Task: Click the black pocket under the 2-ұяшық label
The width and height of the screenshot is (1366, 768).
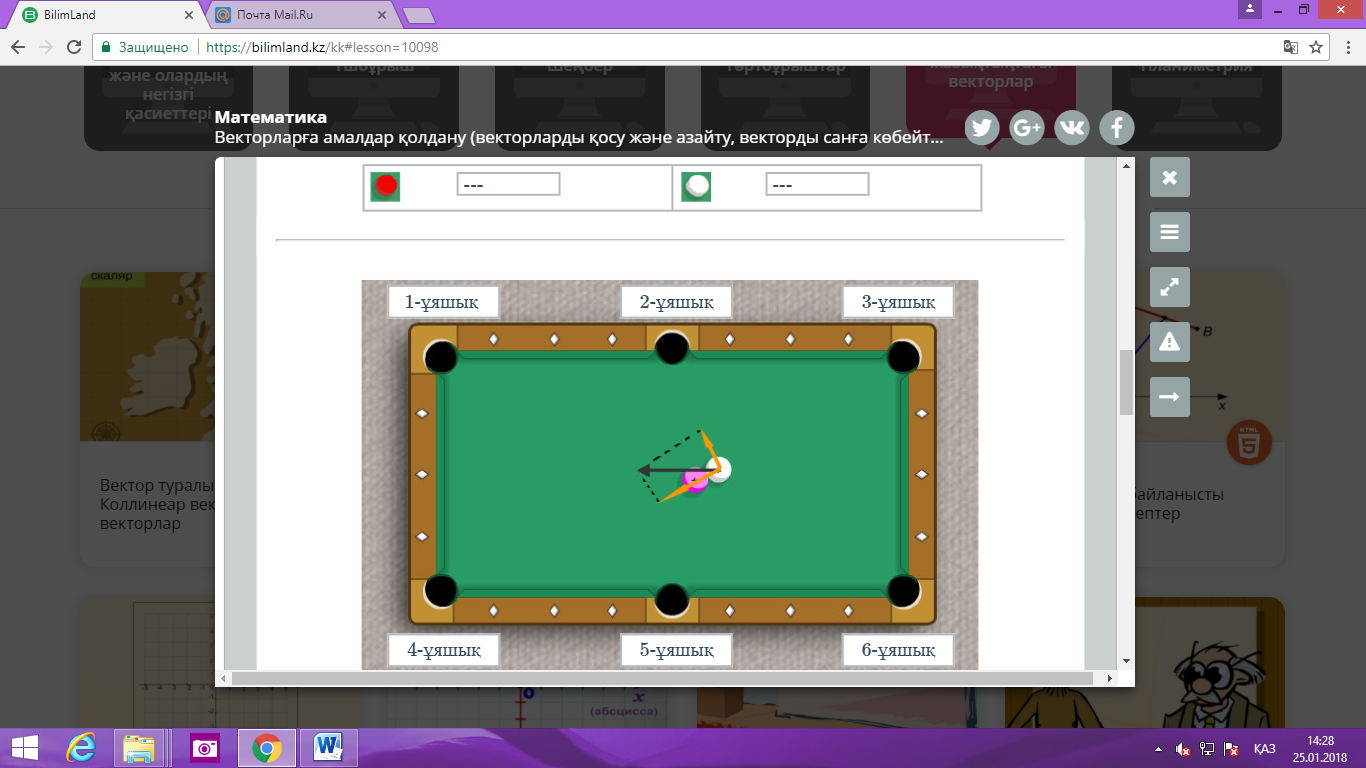Action: 672,348
